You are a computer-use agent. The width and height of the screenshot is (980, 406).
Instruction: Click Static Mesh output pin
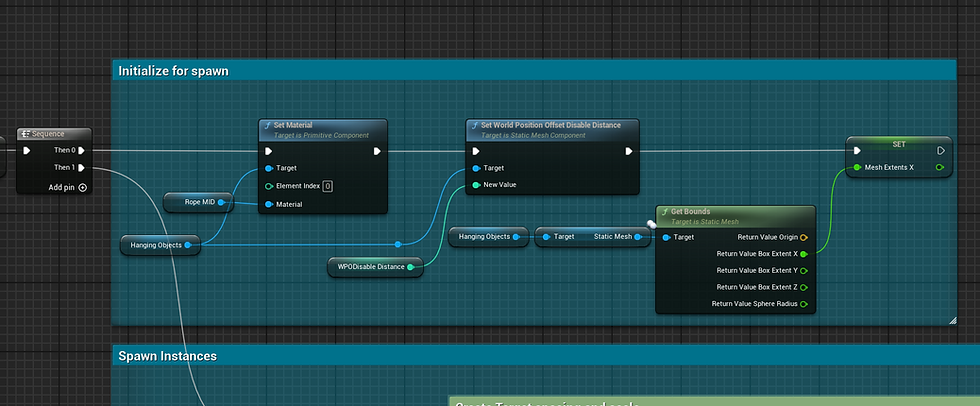click(x=638, y=237)
